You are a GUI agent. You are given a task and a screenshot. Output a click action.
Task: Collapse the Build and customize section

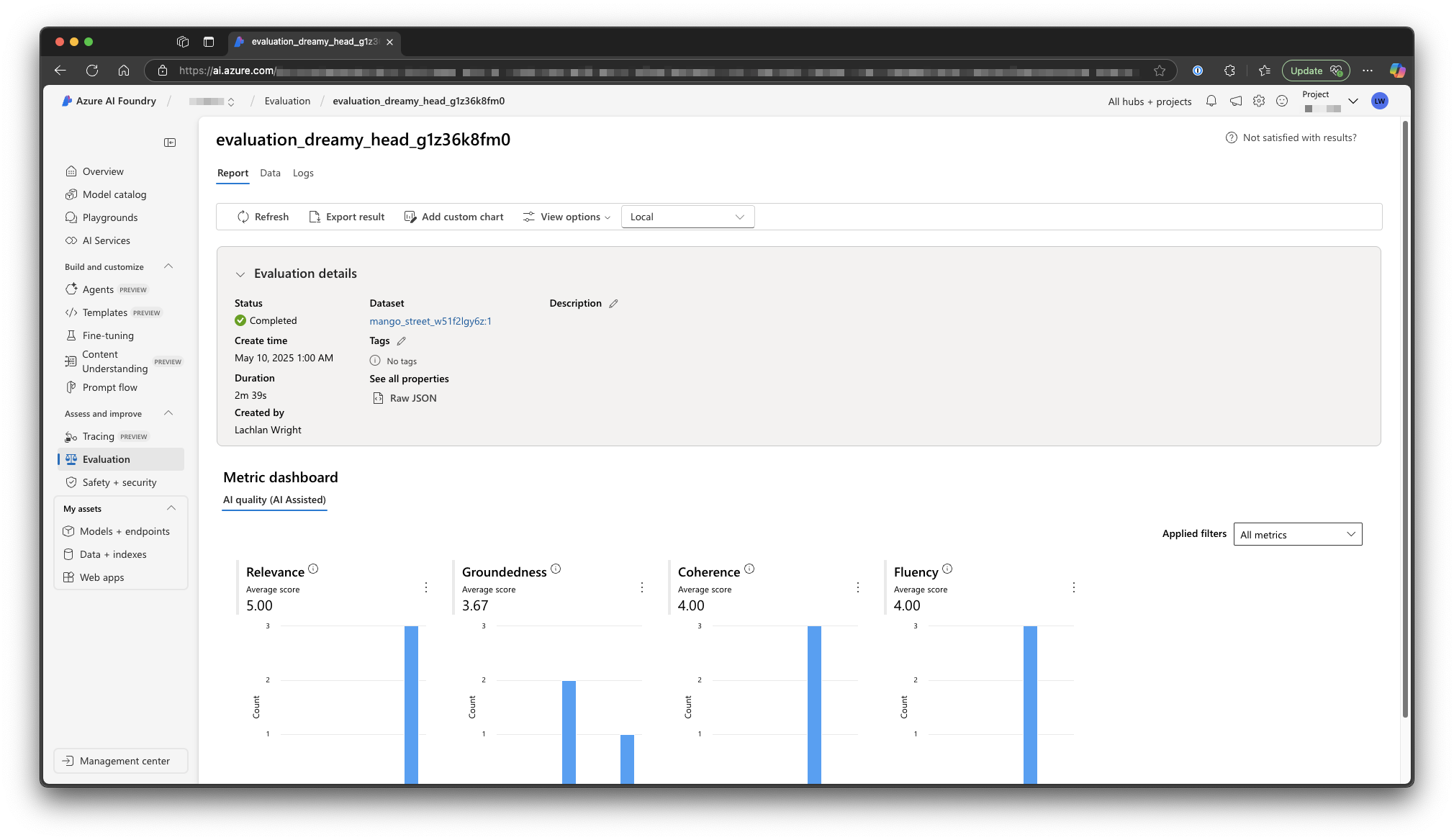click(168, 266)
